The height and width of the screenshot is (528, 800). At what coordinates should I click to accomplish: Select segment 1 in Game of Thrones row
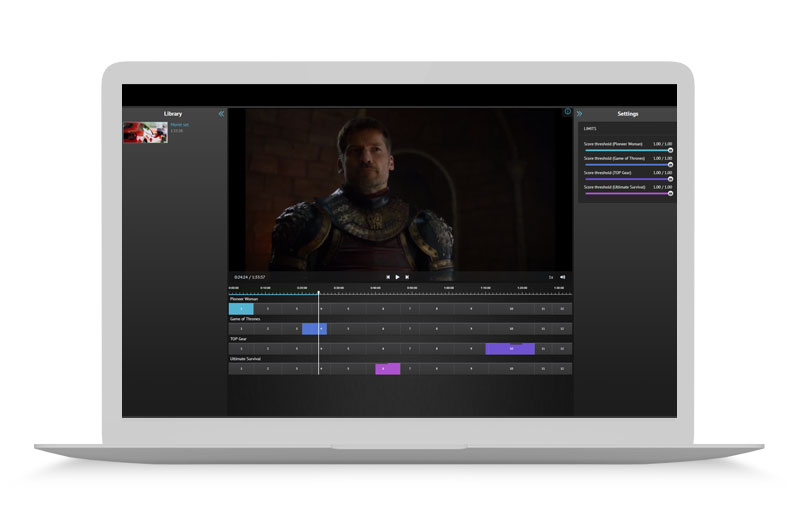[x=241, y=329]
